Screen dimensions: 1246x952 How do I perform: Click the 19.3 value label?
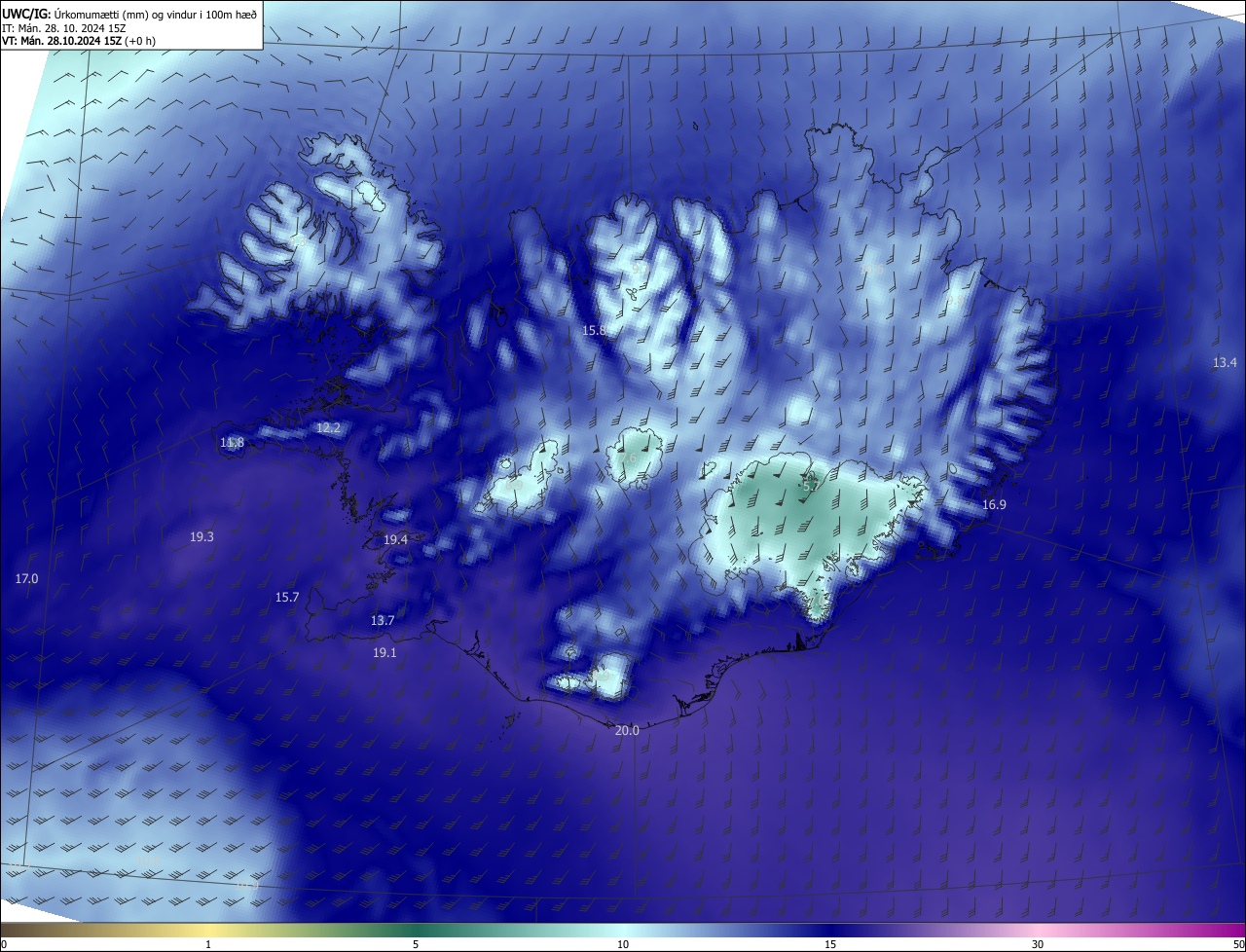(202, 536)
